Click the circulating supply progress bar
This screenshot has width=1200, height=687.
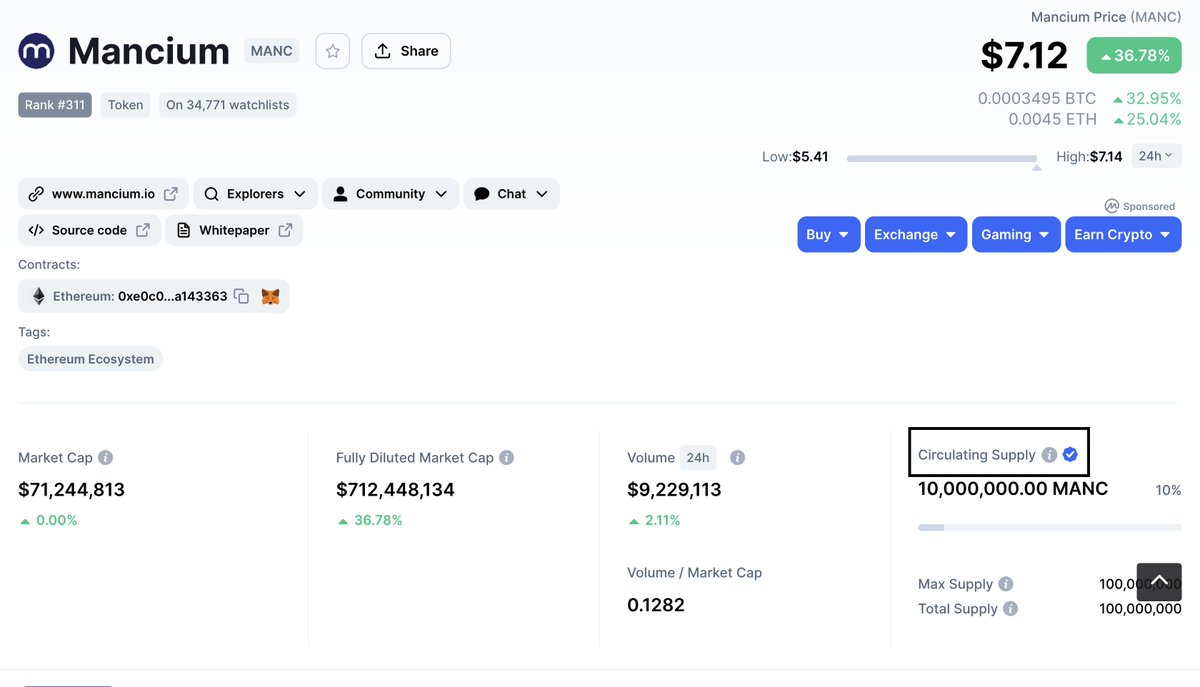click(1050, 527)
